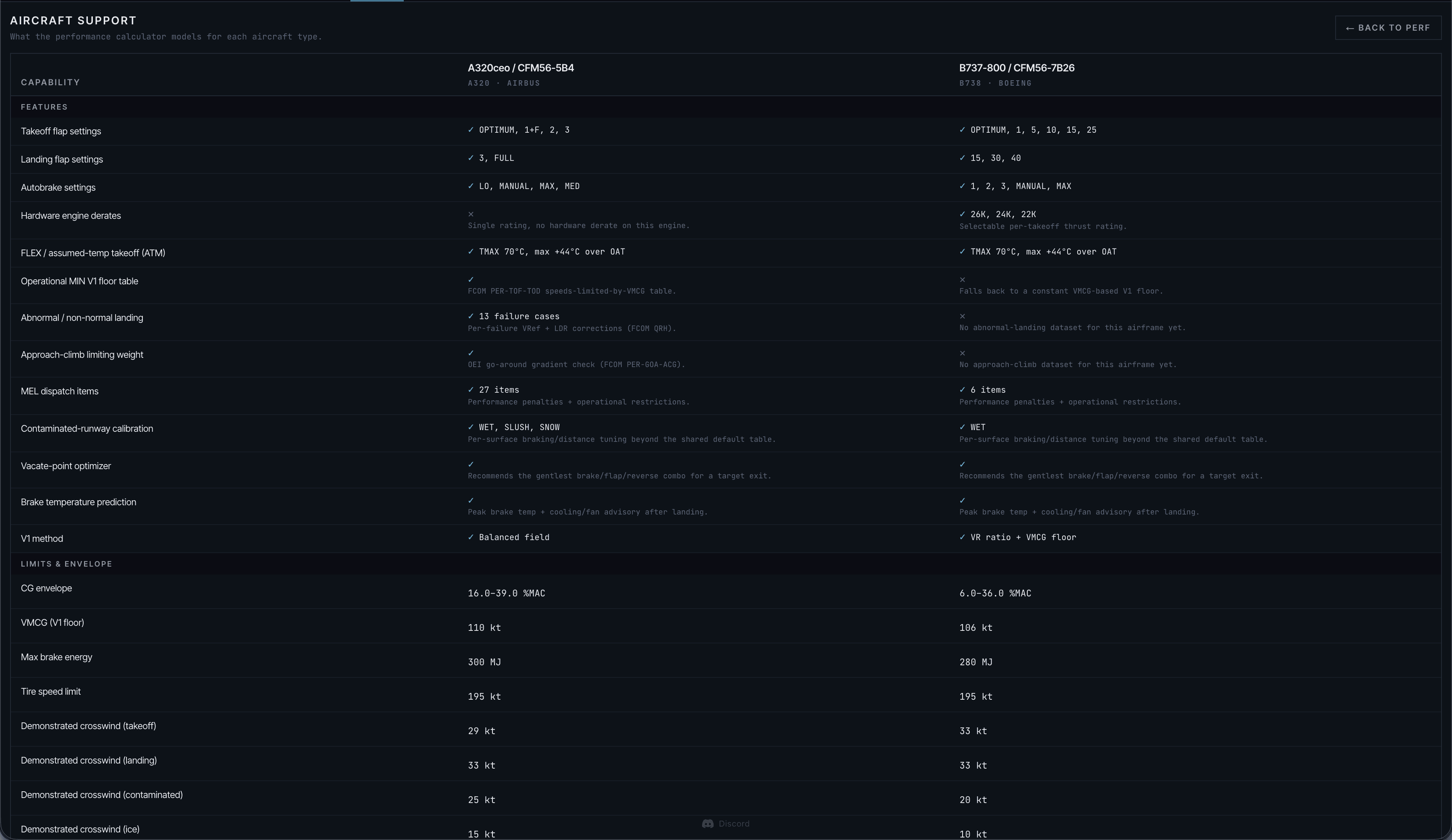Select the B737-800 / CFM56-7B26 column header

pos(1016,68)
